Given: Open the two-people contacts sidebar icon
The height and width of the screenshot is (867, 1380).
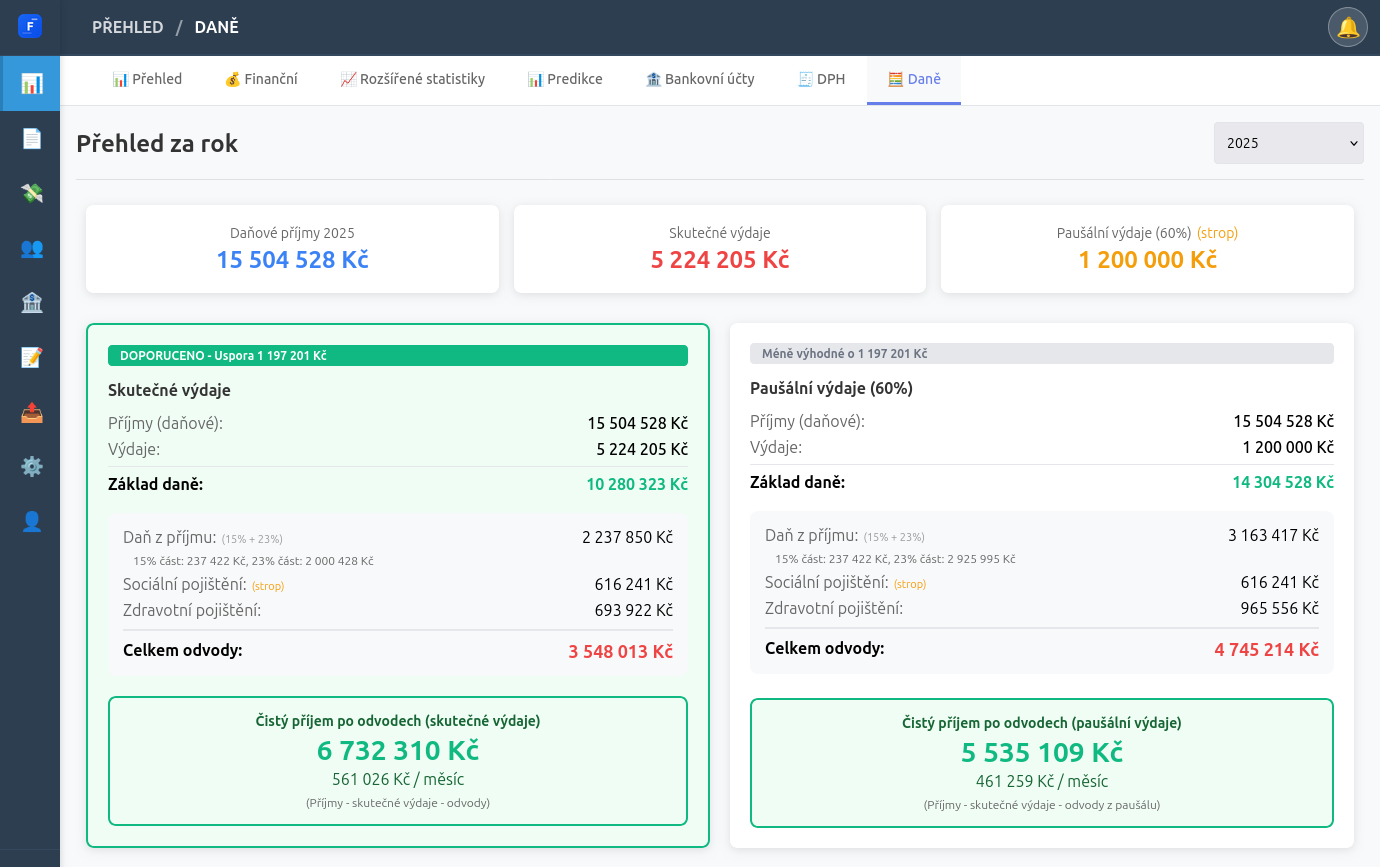Looking at the screenshot, I should tap(31, 248).
